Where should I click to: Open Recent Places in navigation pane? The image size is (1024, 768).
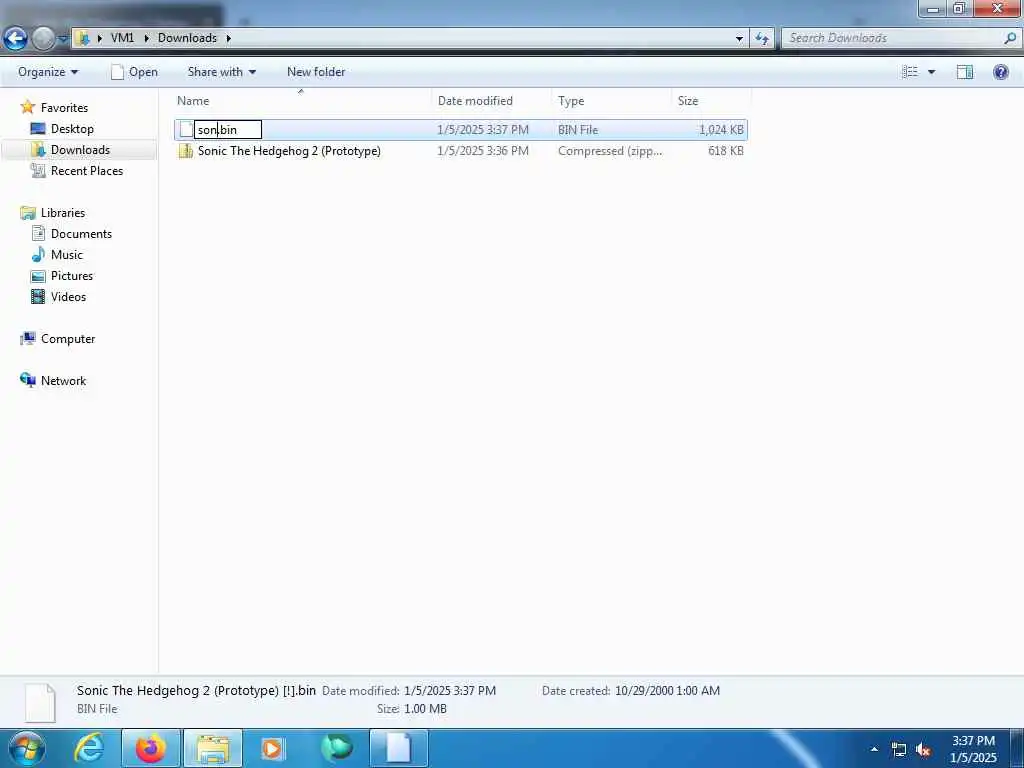(87, 170)
